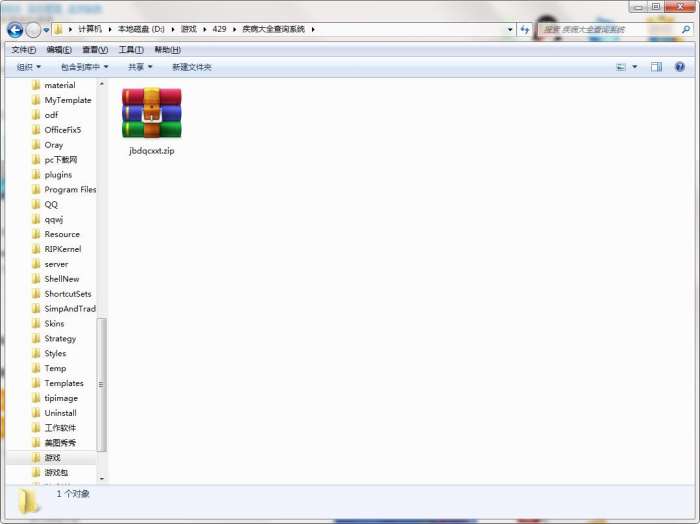
Task: Click the 新建文件夹 button
Action: pos(192,67)
